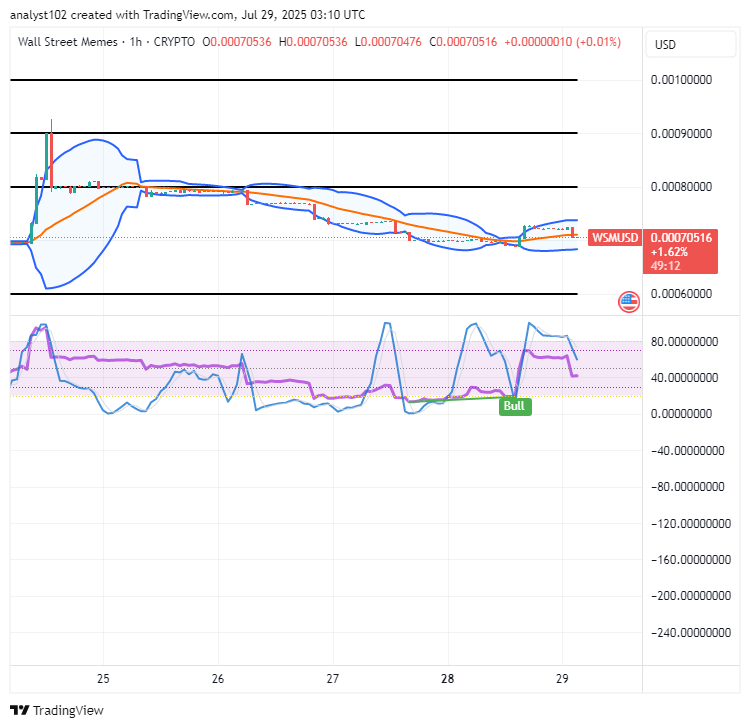
Task: Click the -40.00000000 oscillator axis label
Action: 688,451
